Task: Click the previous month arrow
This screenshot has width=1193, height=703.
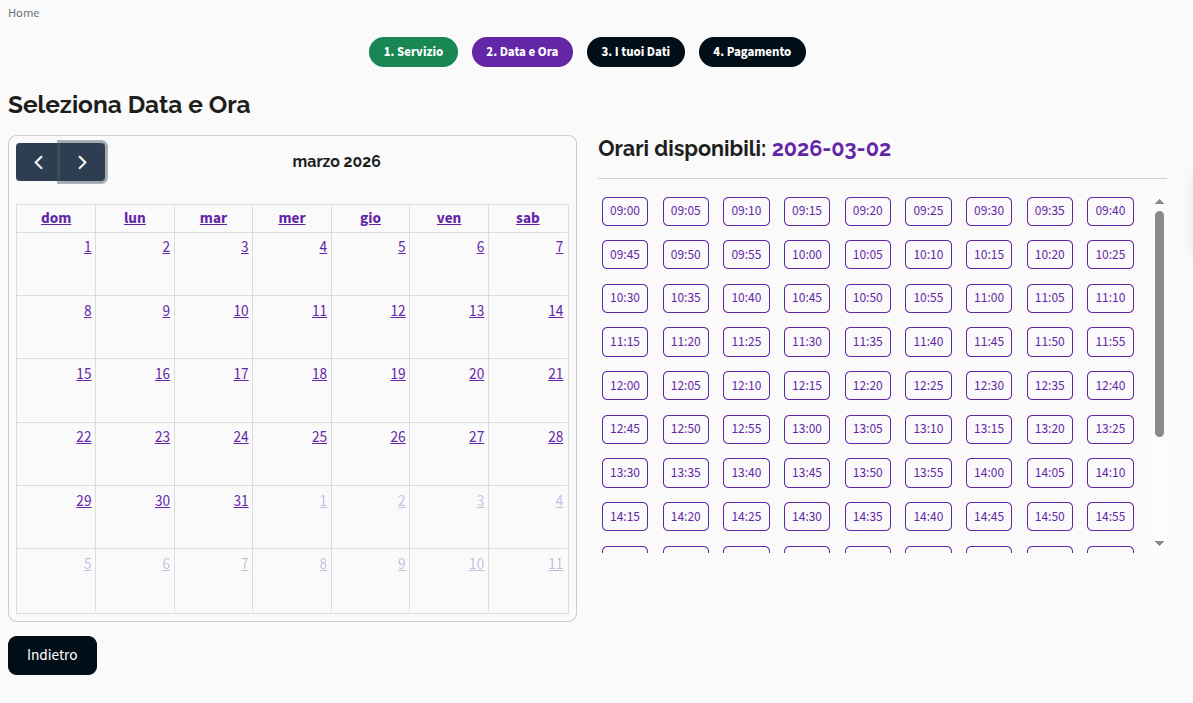Action: pyautogui.click(x=38, y=161)
